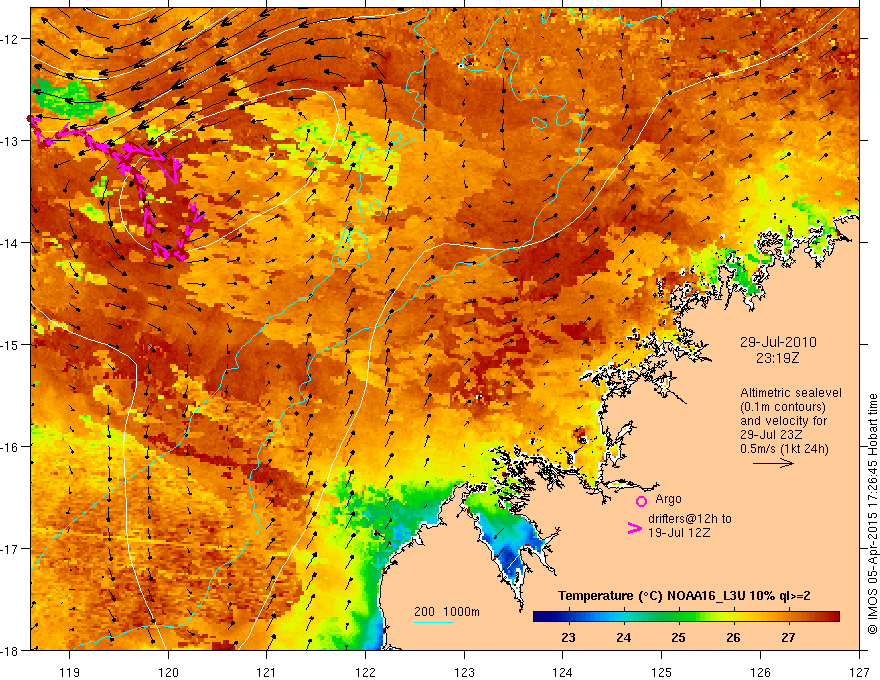Click the '19-Jul 12Z' legend text
880x680 pixels.
pyautogui.click(x=679, y=532)
